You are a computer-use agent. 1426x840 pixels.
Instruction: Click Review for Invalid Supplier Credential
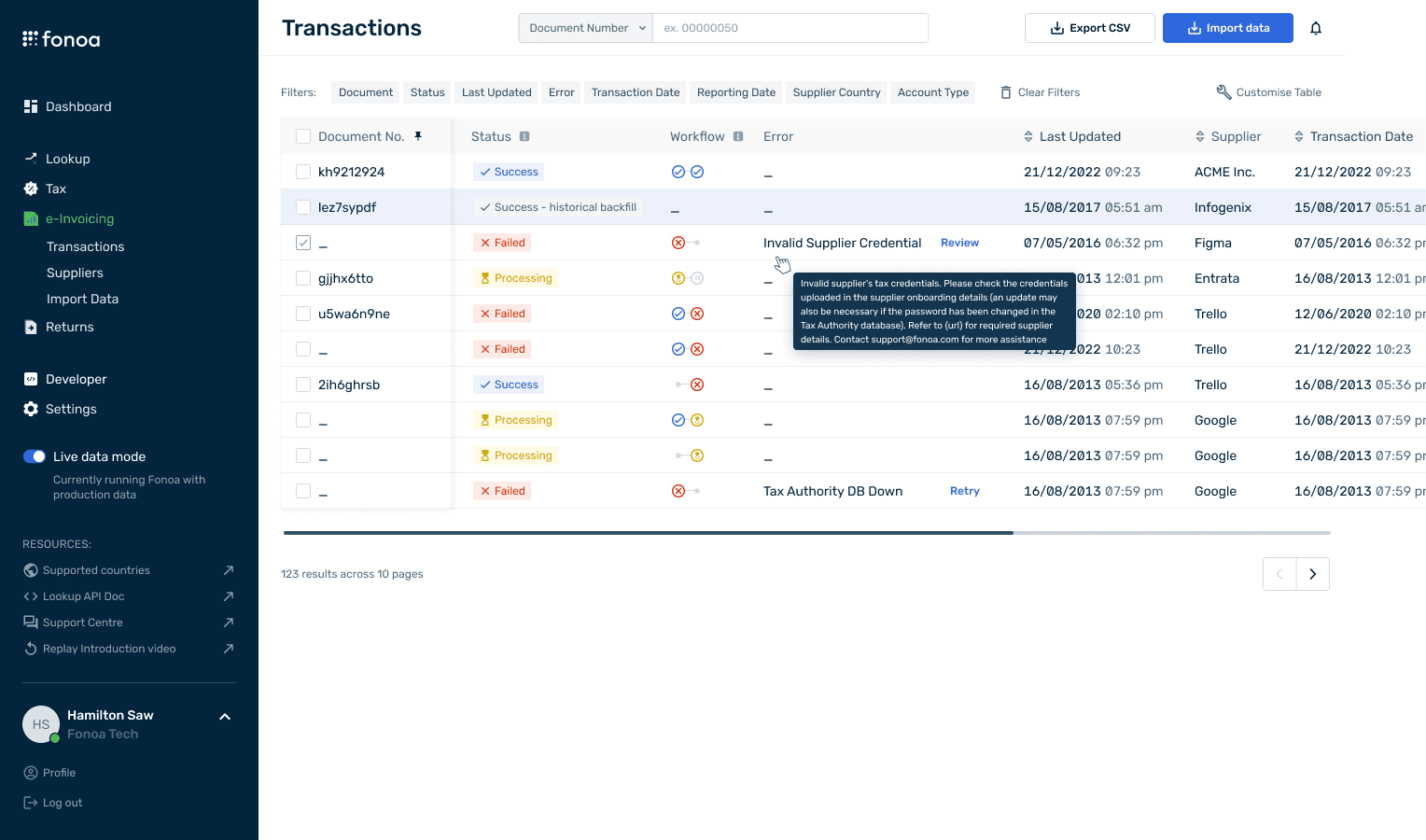pos(959,243)
